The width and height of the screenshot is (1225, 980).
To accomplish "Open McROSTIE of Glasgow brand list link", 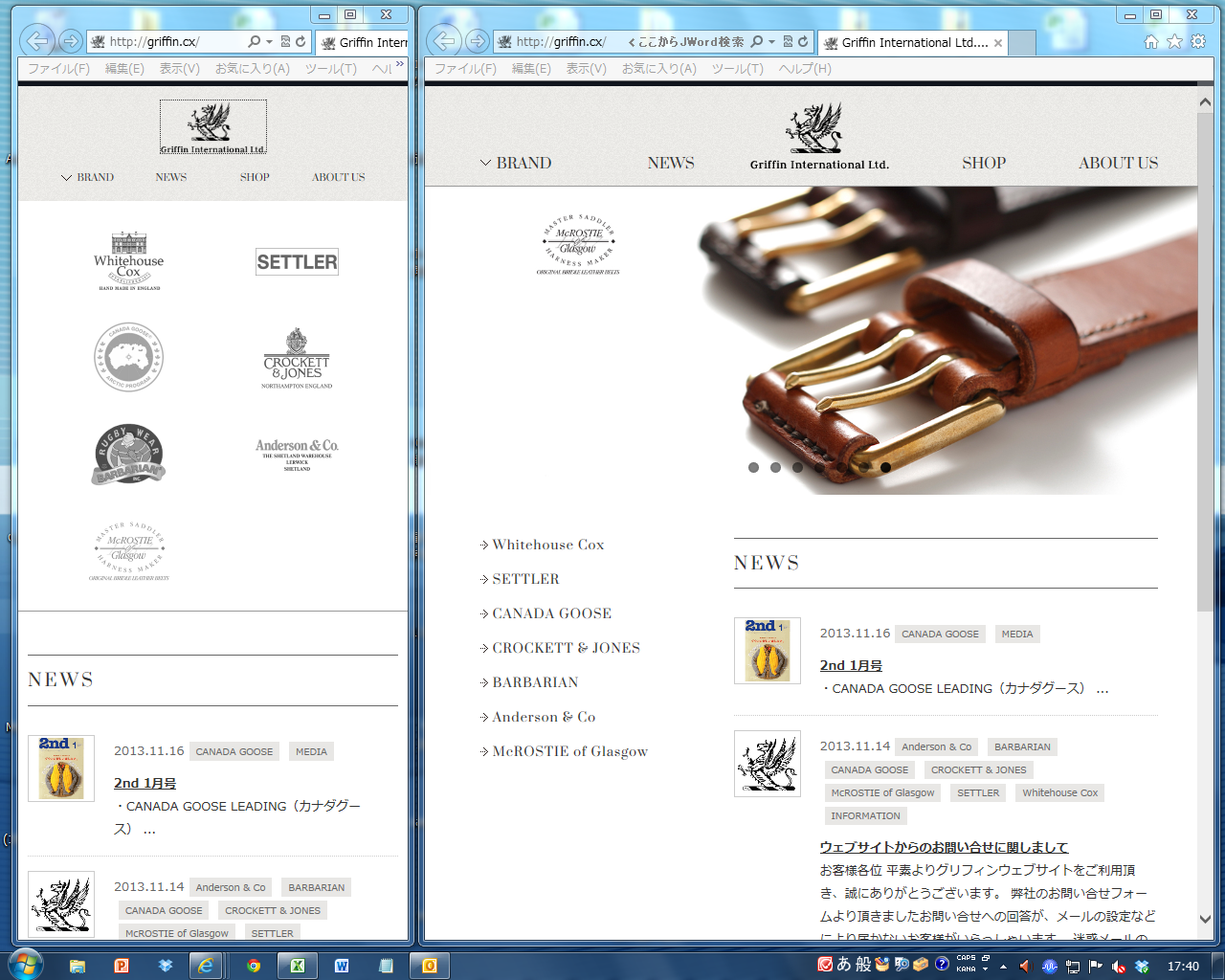I will (570, 751).
